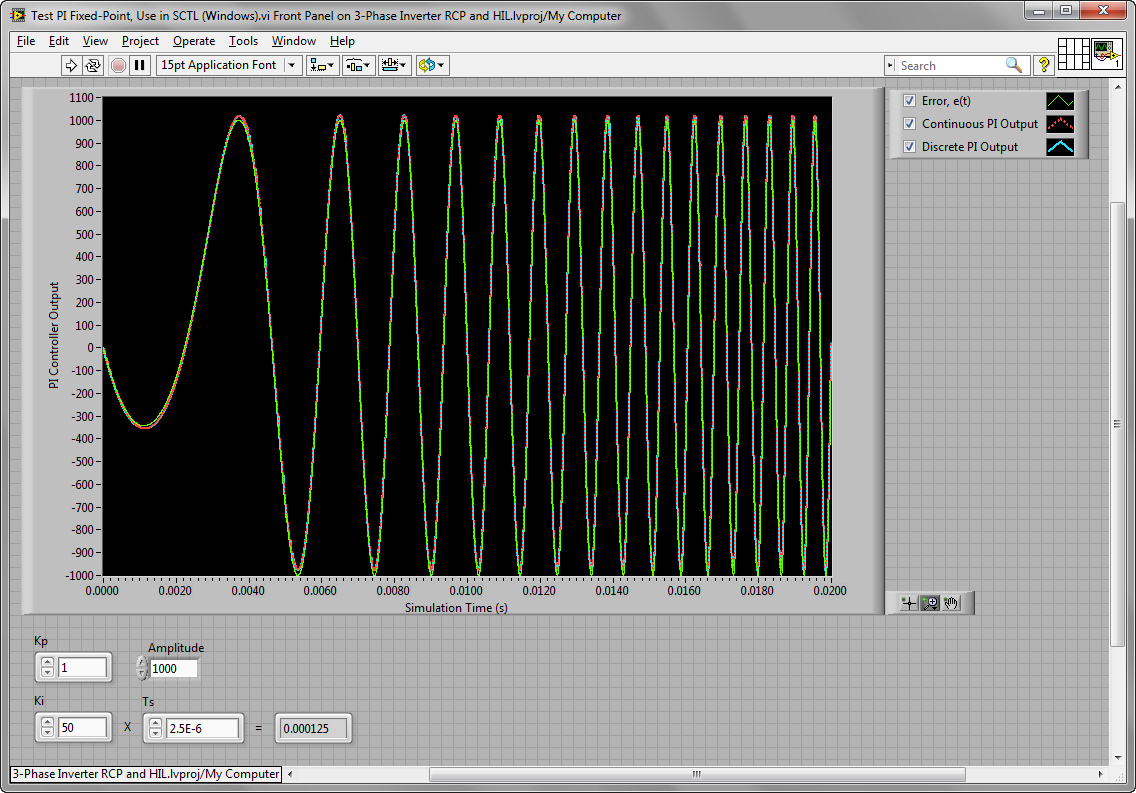Toggle the Discrete PI Output checkbox
The height and width of the screenshot is (793, 1136).
coord(909,146)
